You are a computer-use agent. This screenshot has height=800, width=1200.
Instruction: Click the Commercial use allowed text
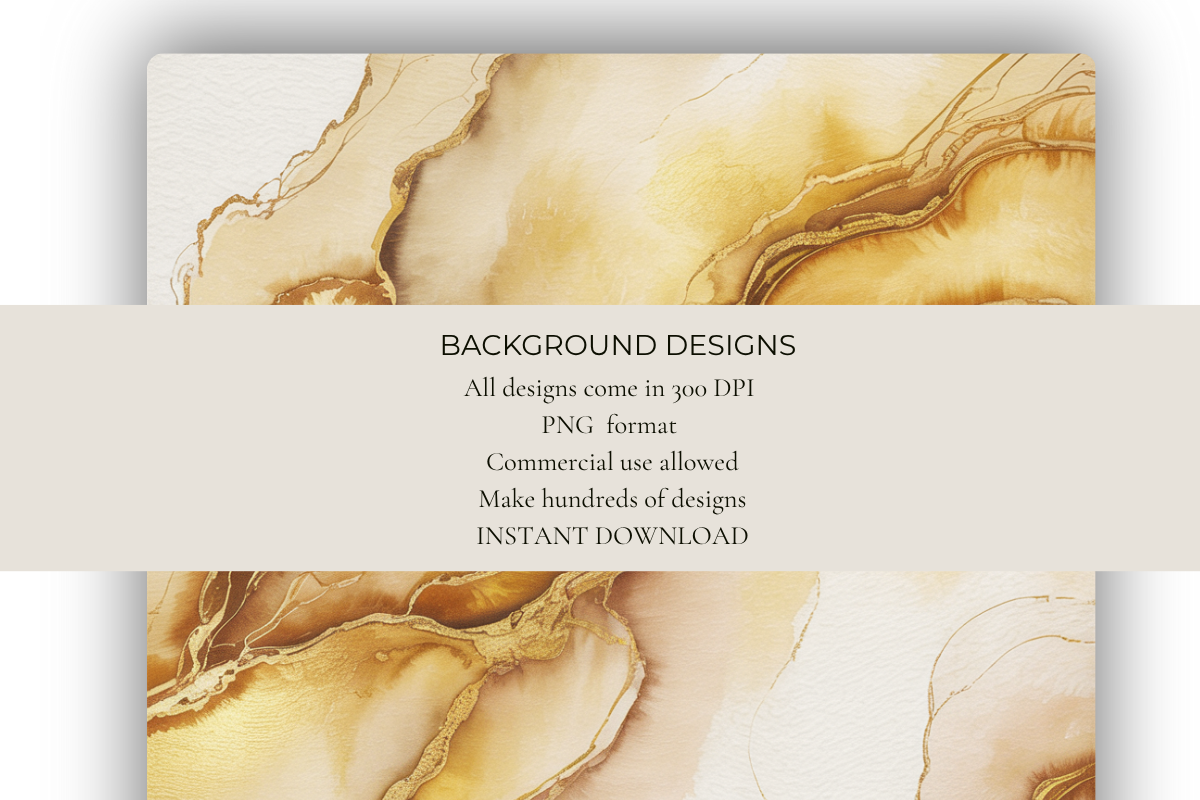[611, 462]
